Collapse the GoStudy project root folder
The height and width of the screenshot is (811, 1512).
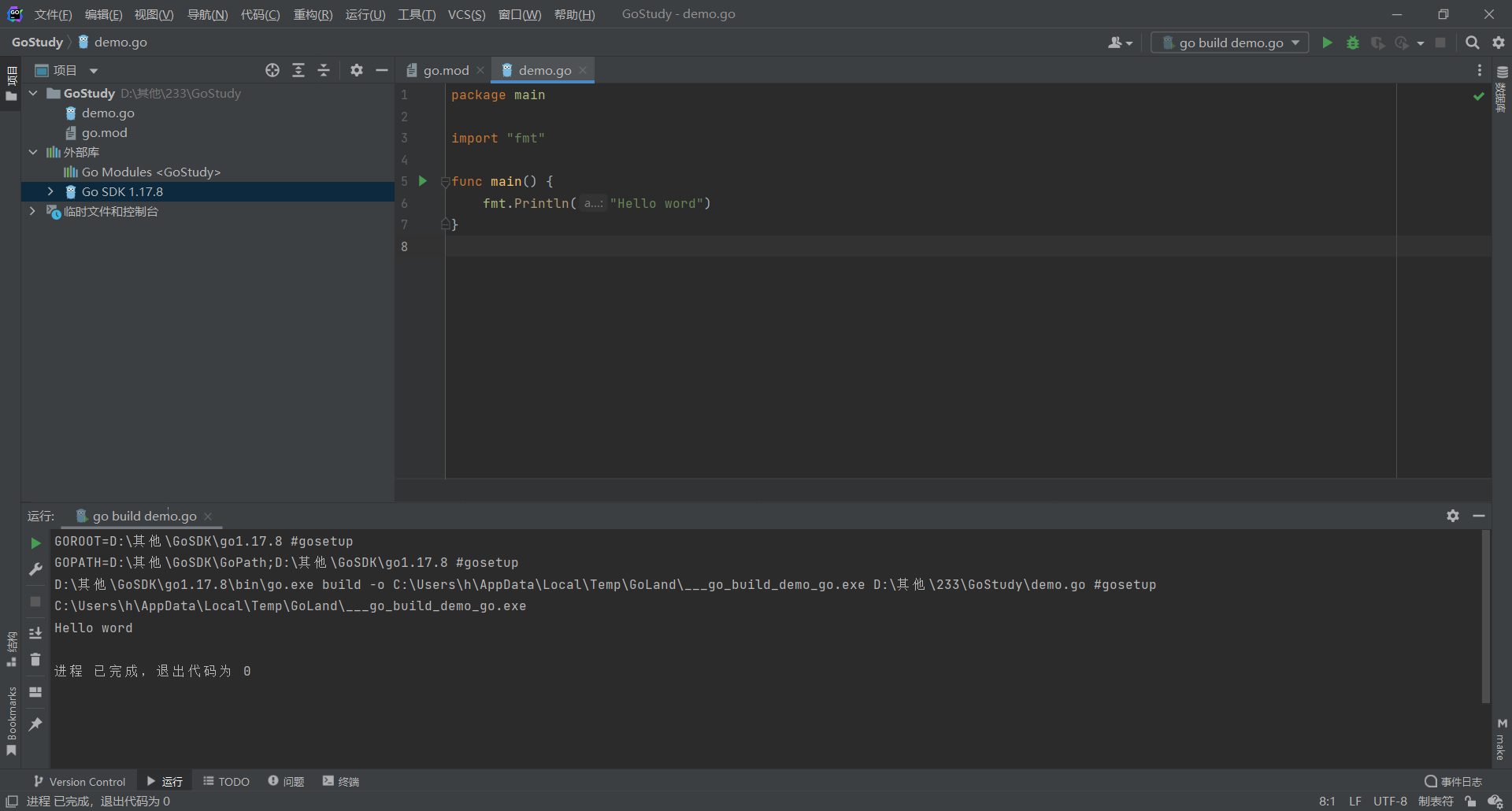tap(33, 93)
